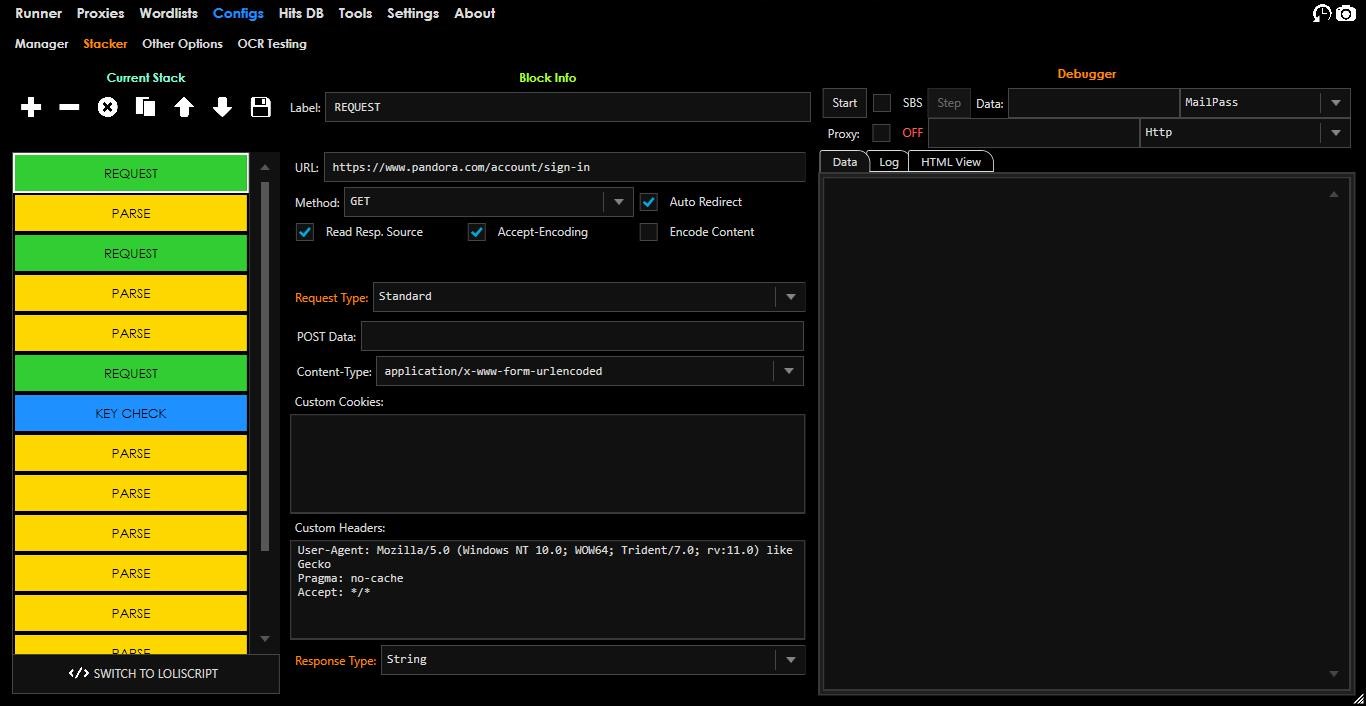Check the SBS checkbox in the Debugger
Image resolution: width=1366 pixels, height=706 pixels.
(x=882, y=103)
